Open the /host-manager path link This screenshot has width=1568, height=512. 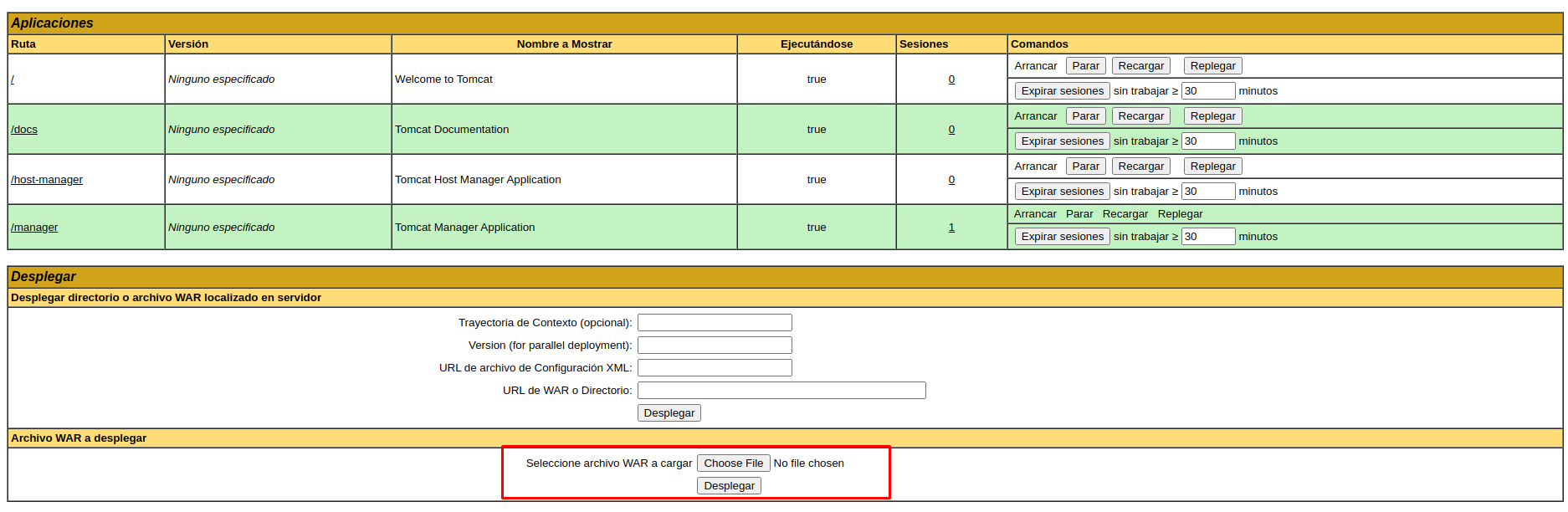click(x=47, y=180)
